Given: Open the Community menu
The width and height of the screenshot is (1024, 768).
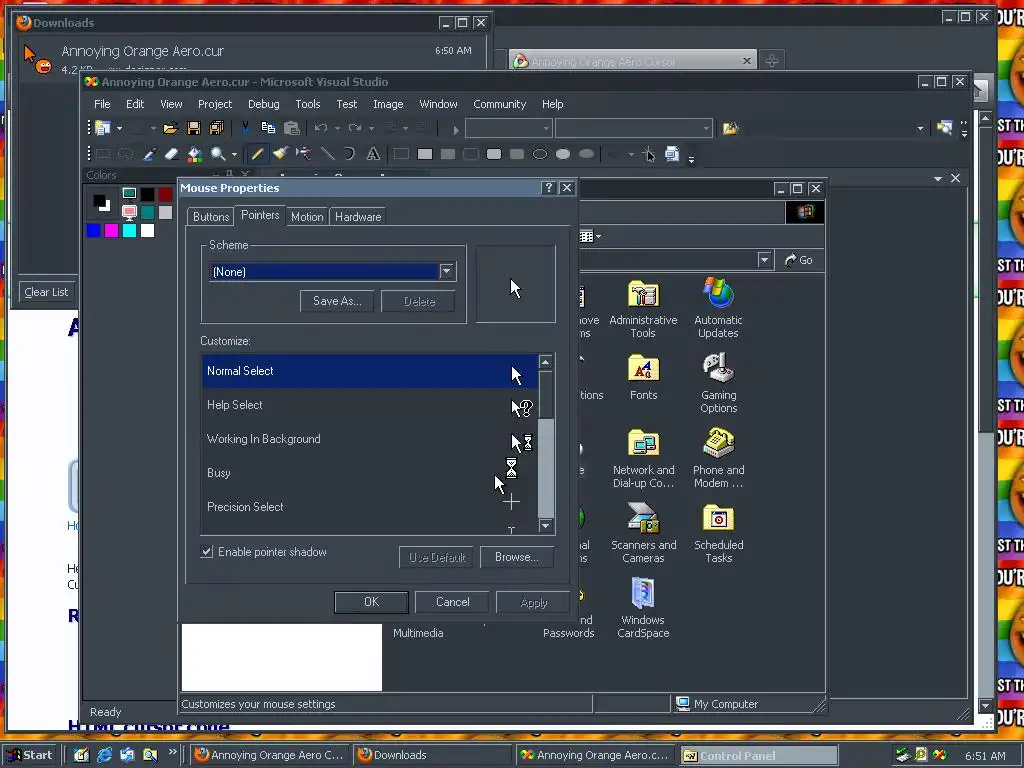Looking at the screenshot, I should [500, 104].
